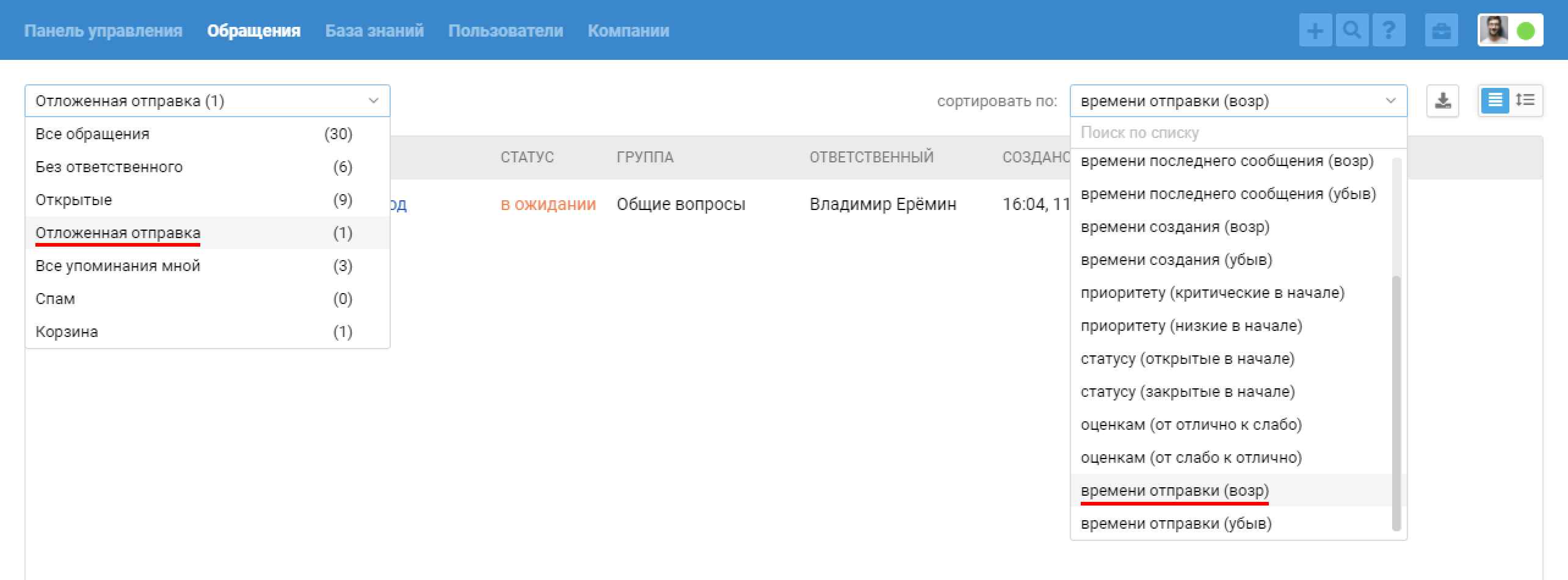Open the user profile avatar
The image size is (1568, 580).
[x=1494, y=31]
